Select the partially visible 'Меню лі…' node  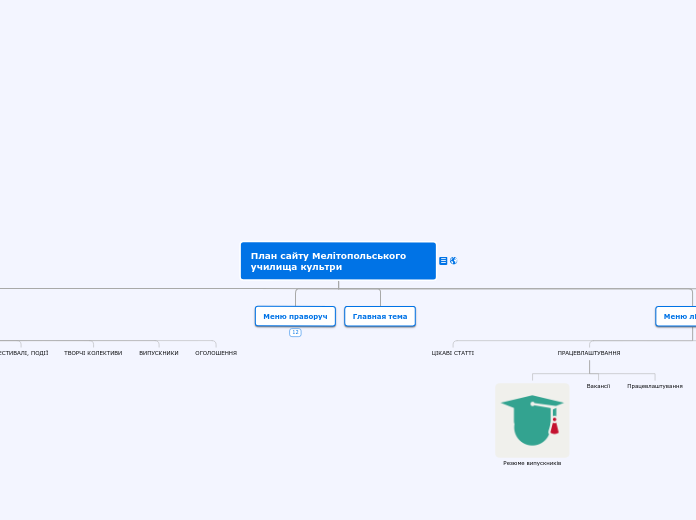click(676, 316)
